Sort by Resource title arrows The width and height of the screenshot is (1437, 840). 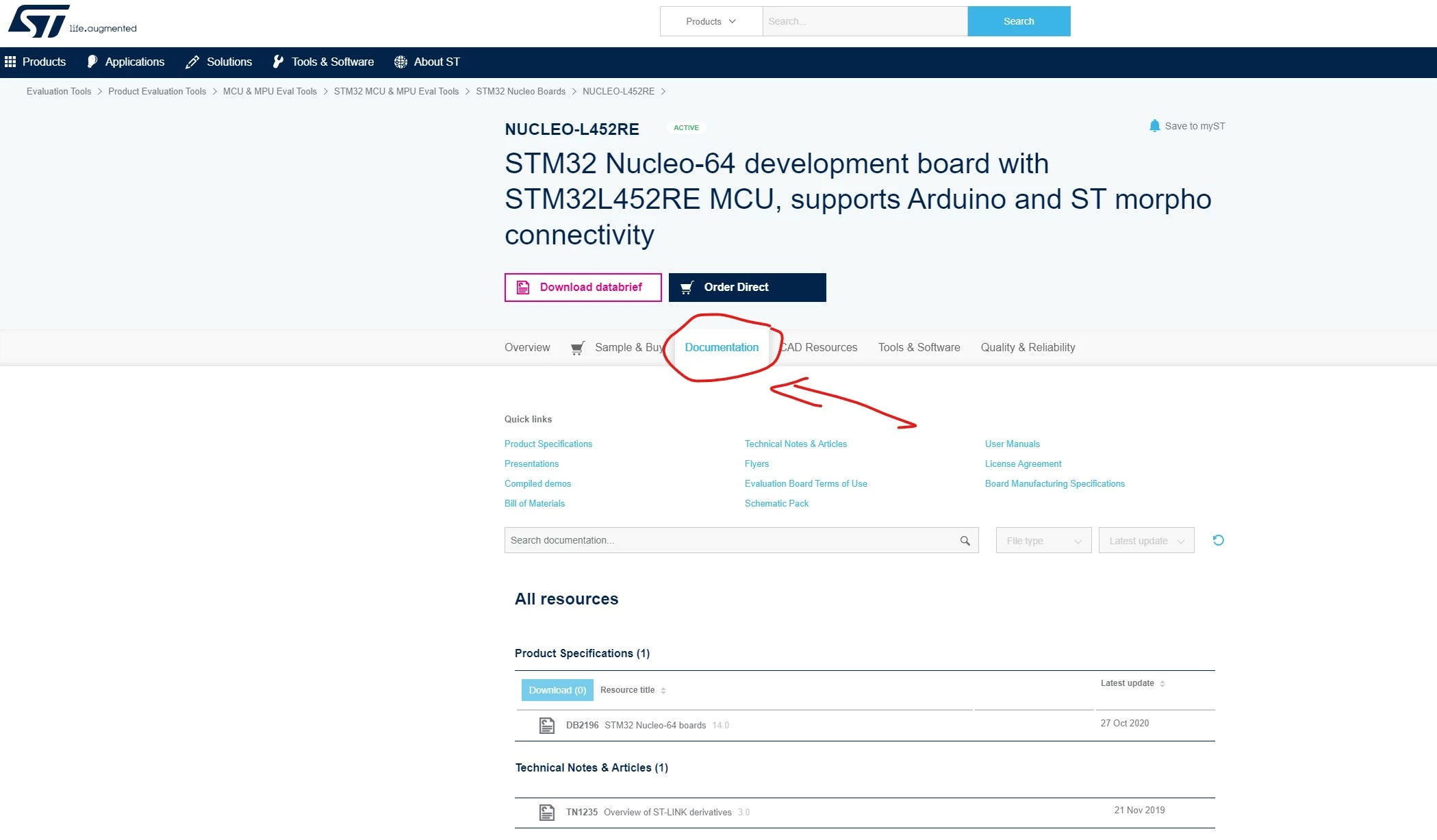(663, 690)
